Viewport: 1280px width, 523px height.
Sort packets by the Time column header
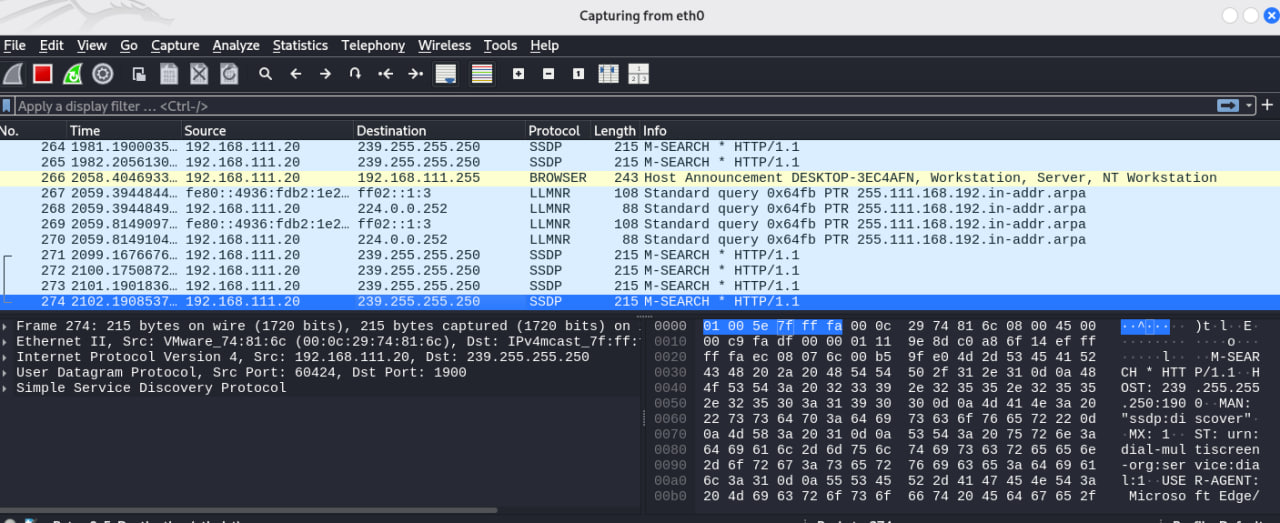click(124, 131)
